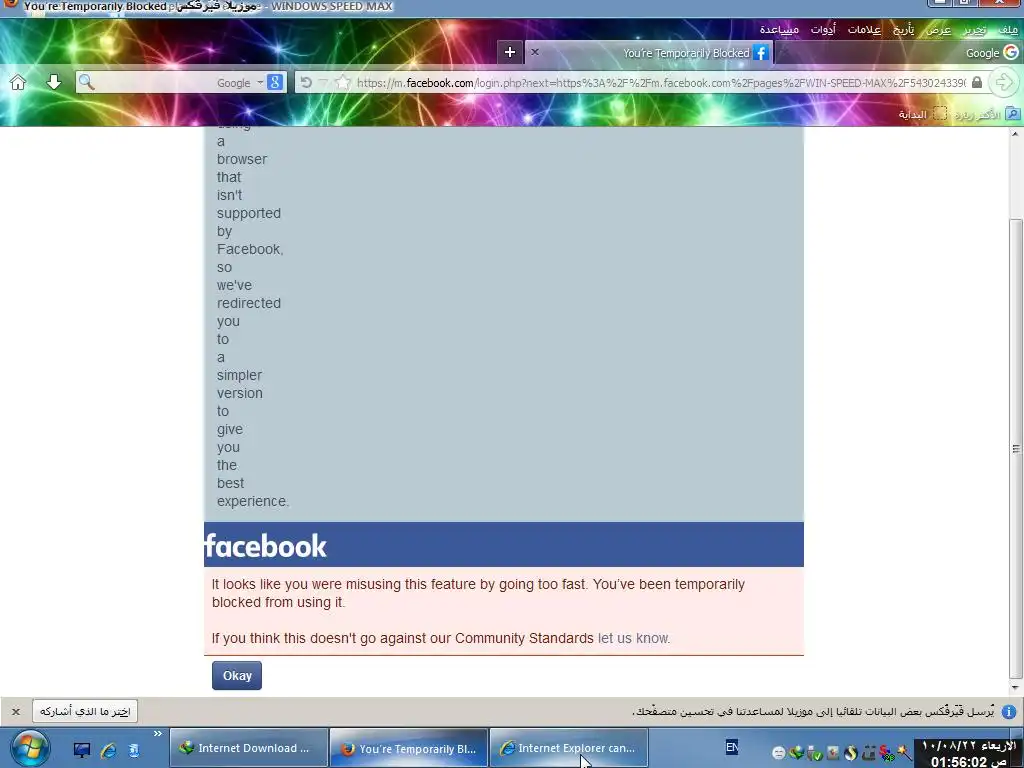Image resolution: width=1024 pixels, height=768 pixels.
Task: Click the padlock site identity icon
Action: [x=976, y=82]
